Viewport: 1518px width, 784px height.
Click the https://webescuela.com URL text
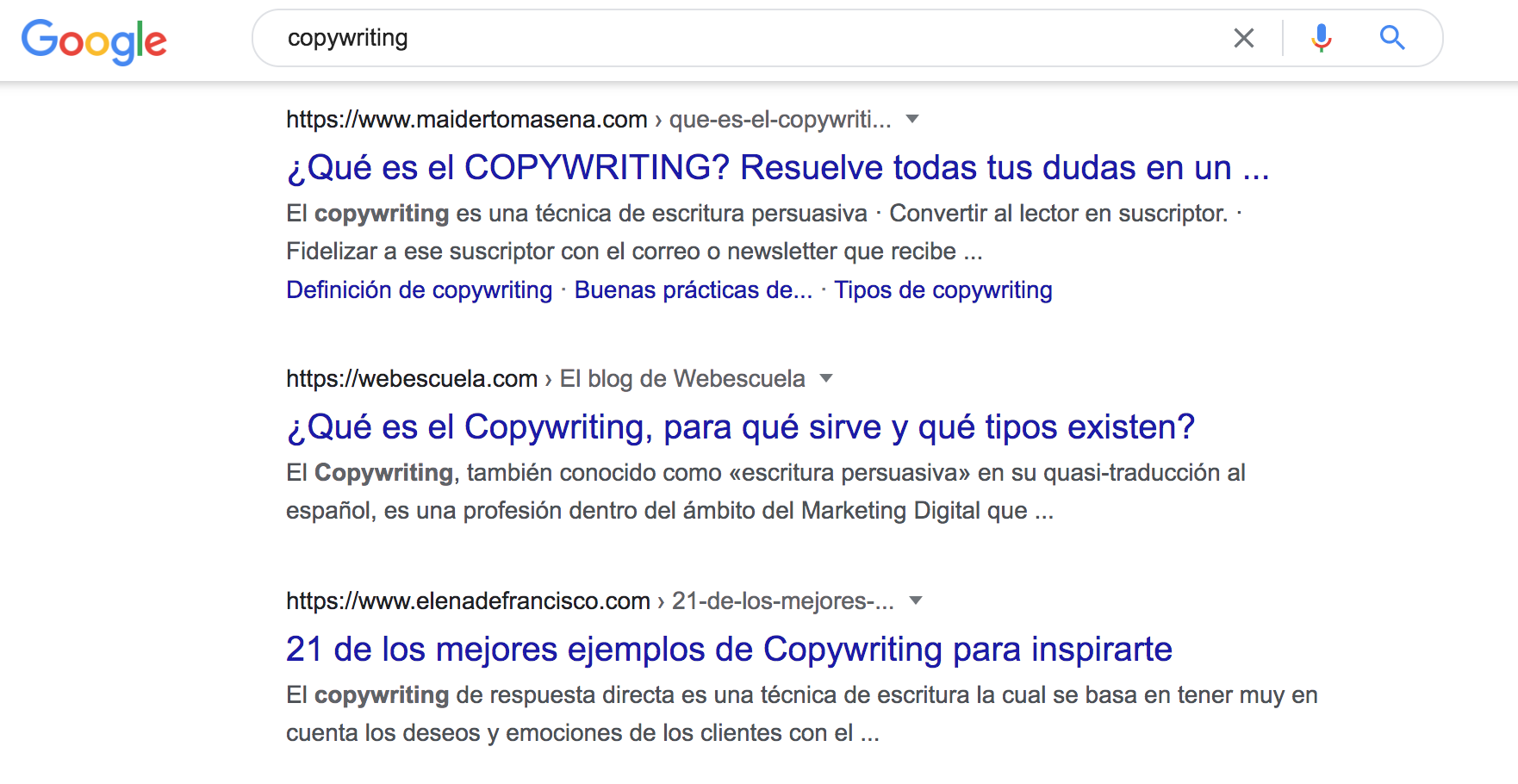412,378
